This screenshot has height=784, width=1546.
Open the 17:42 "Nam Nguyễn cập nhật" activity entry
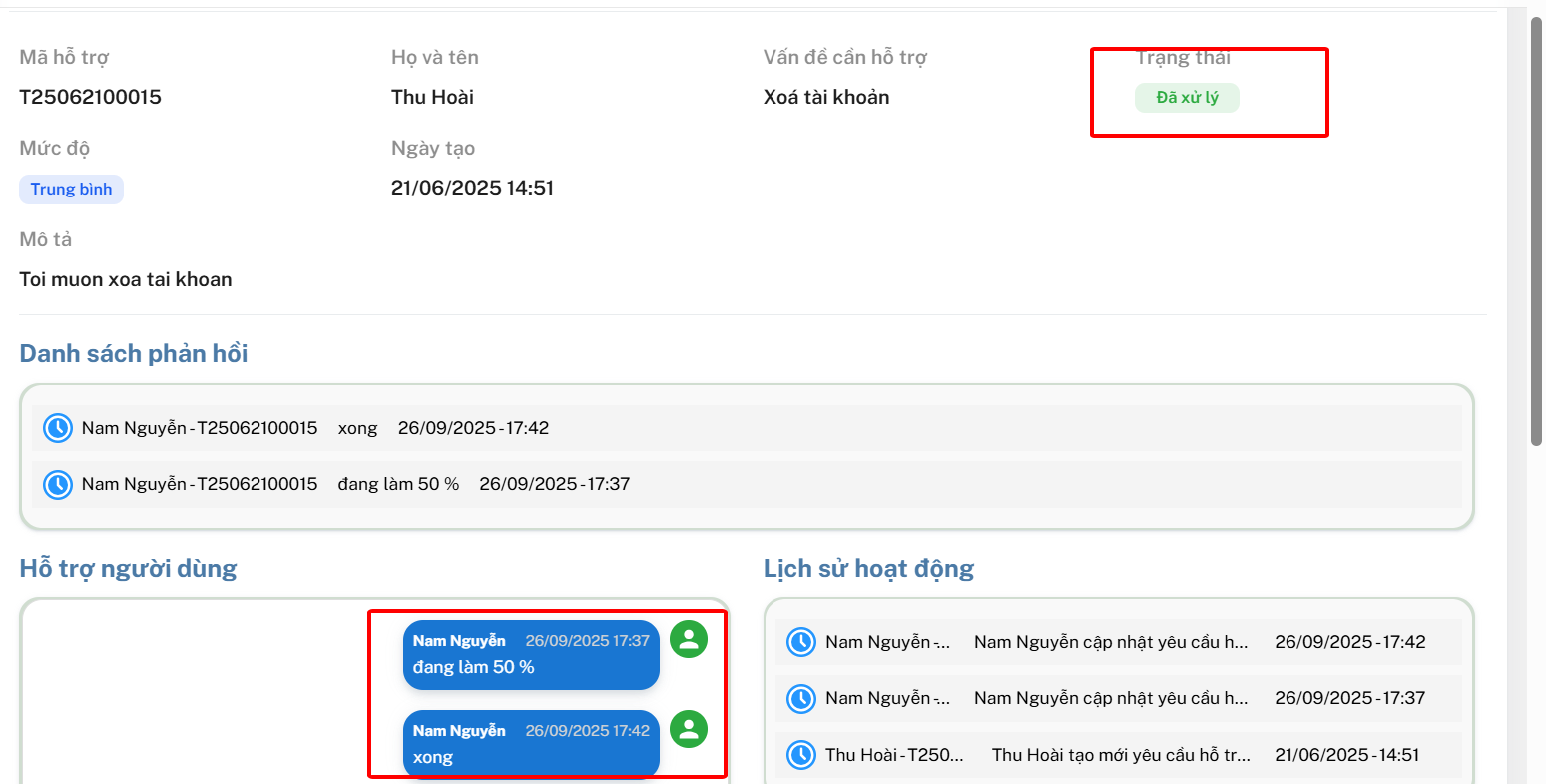1110,642
